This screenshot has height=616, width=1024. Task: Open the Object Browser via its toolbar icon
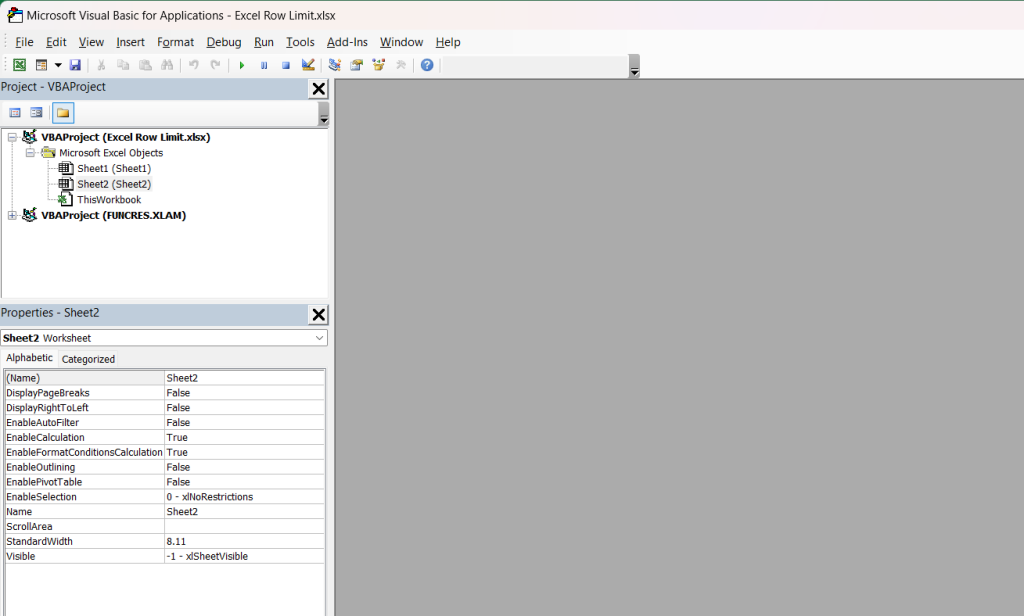378,64
